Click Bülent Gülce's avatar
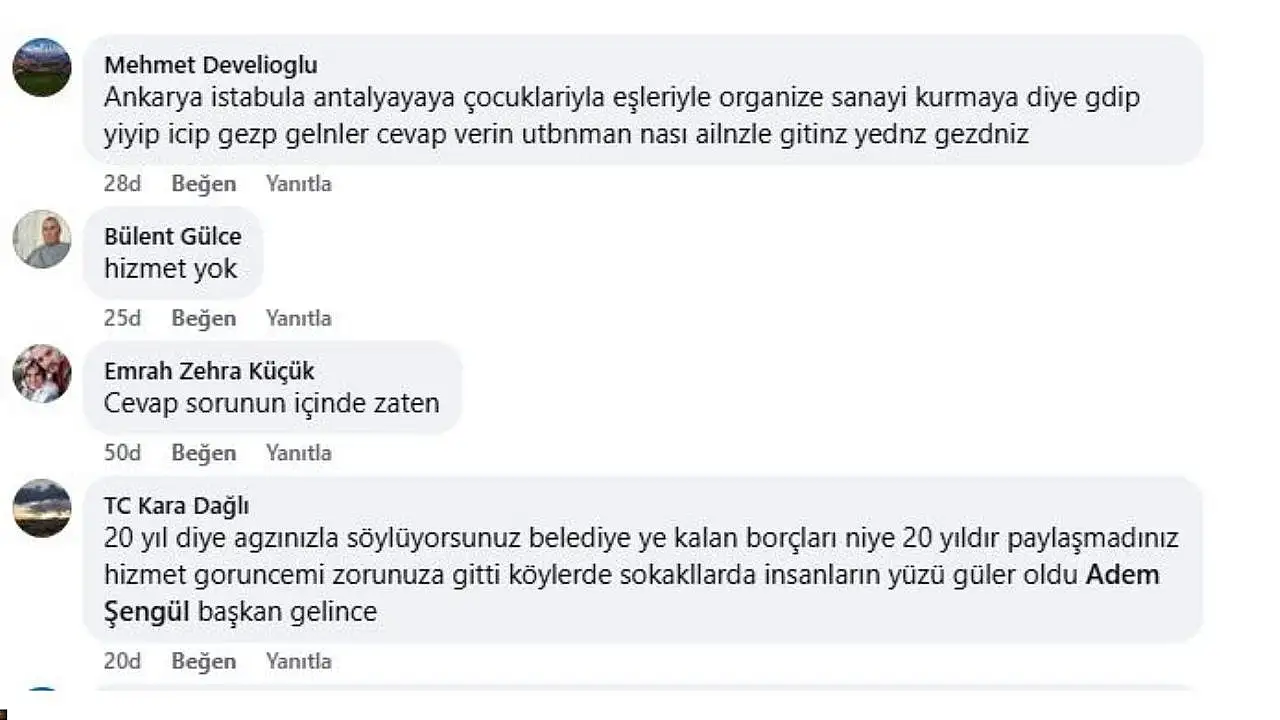 point(42,239)
